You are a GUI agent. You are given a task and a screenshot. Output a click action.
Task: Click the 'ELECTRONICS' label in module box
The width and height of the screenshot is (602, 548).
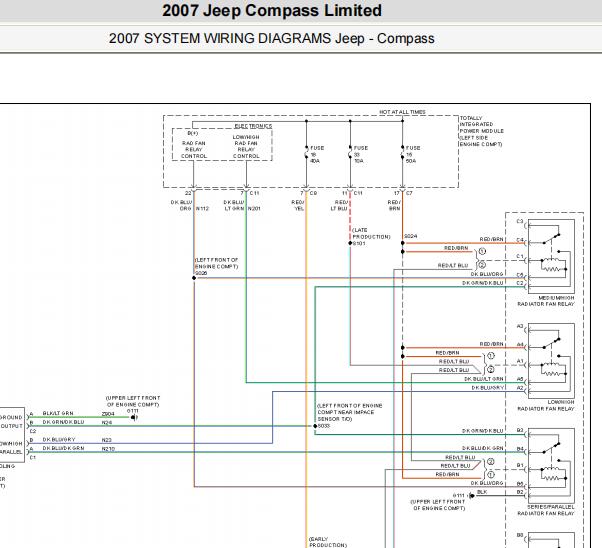253,126
